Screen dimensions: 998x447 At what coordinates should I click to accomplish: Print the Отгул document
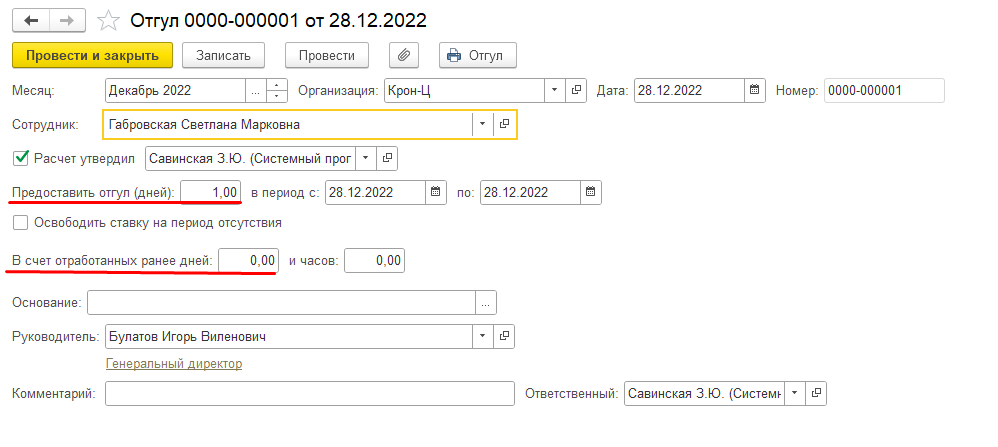pyautogui.click(x=477, y=54)
